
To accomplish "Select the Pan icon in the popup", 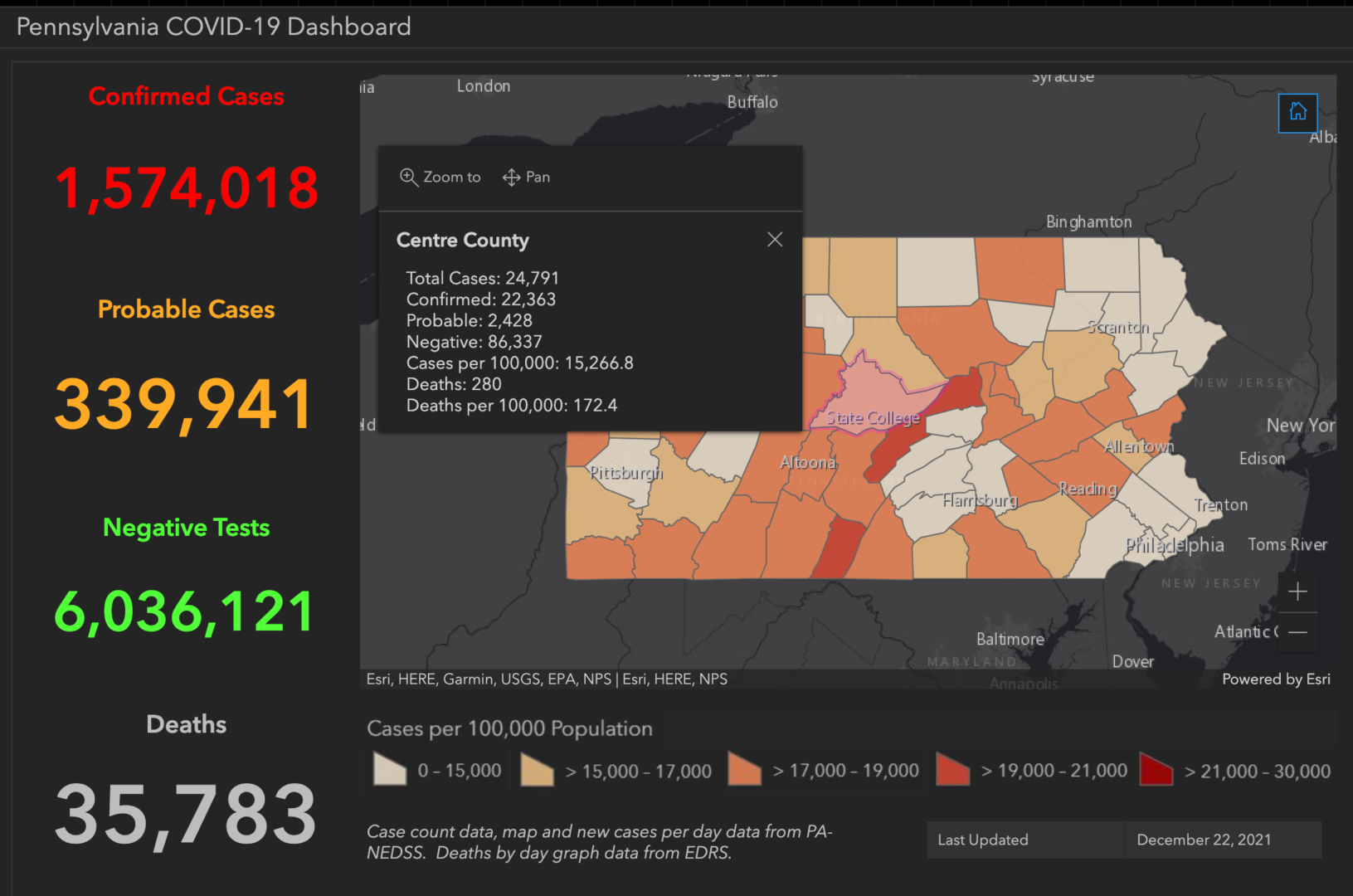I will coord(511,177).
